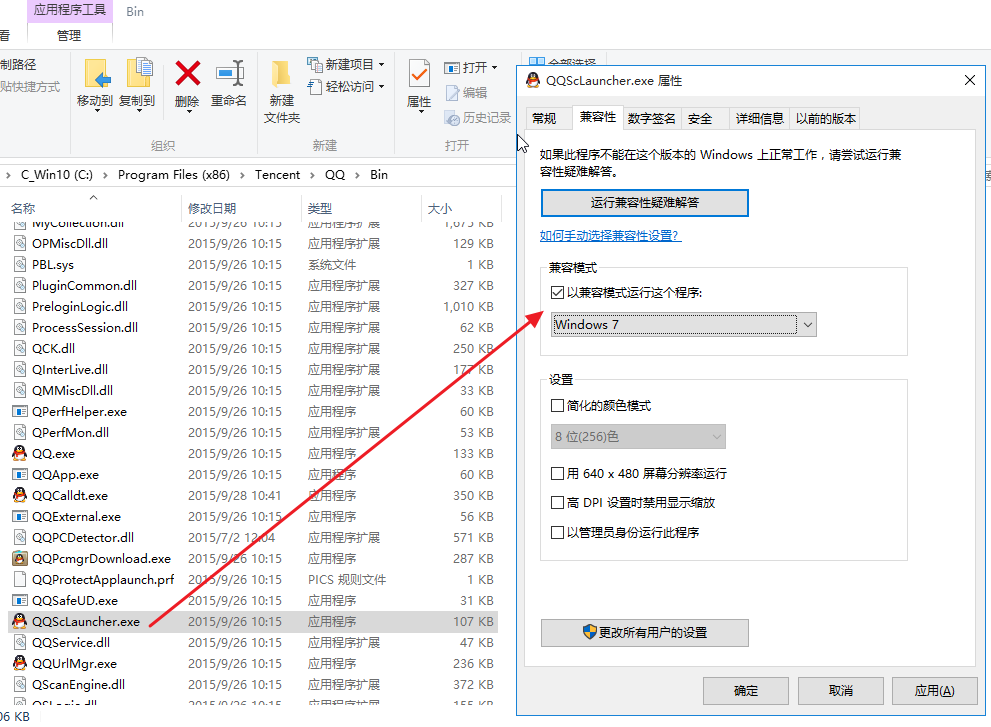Uncheck run in compatibility mode (以兼容模式运行这个程序)
This screenshot has width=991, height=727.
point(557,293)
